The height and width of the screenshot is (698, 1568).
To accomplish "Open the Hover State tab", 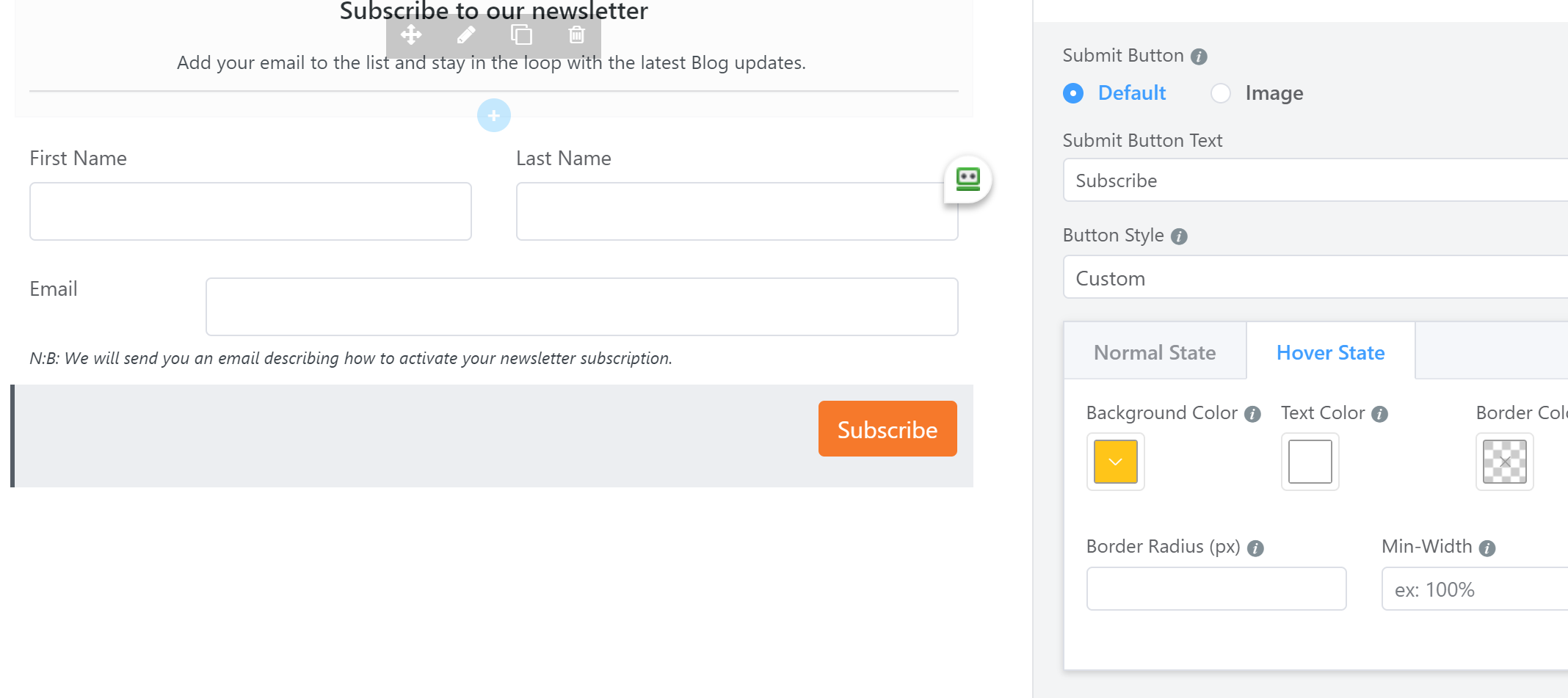I will [1330, 352].
